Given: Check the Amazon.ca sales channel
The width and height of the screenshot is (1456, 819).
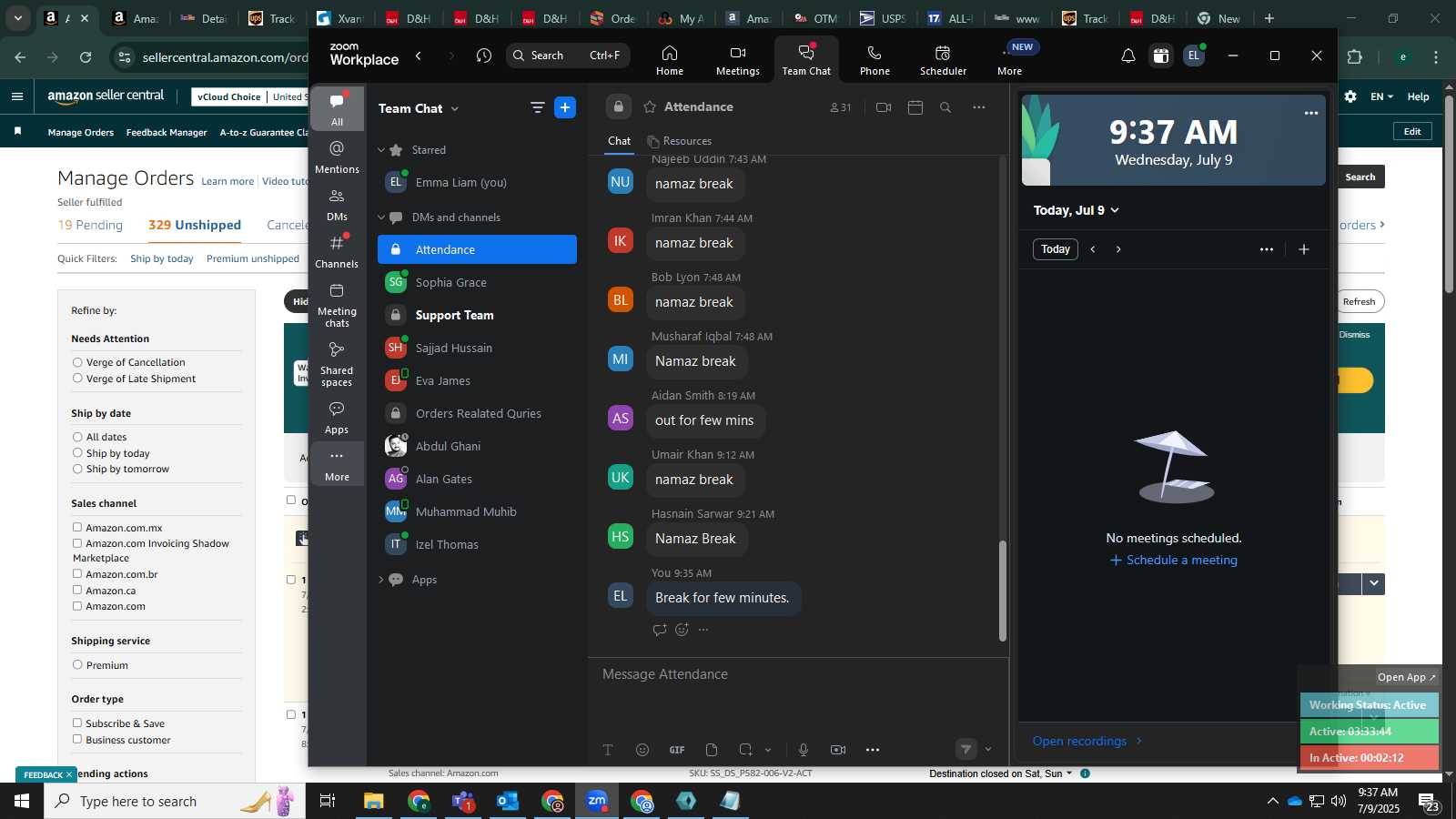Looking at the screenshot, I should point(77,590).
